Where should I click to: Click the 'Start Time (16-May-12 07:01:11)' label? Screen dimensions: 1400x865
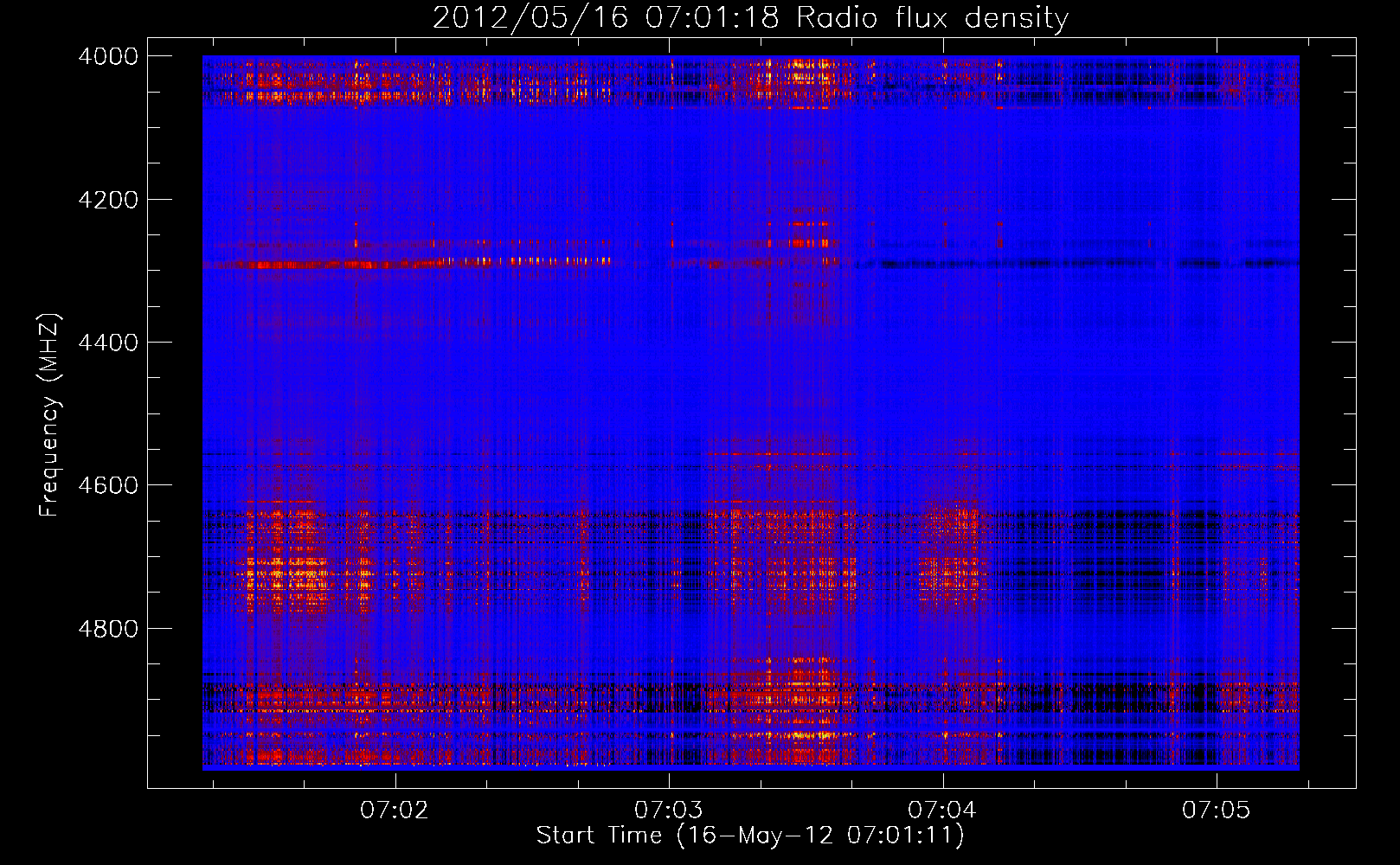(x=750, y=836)
